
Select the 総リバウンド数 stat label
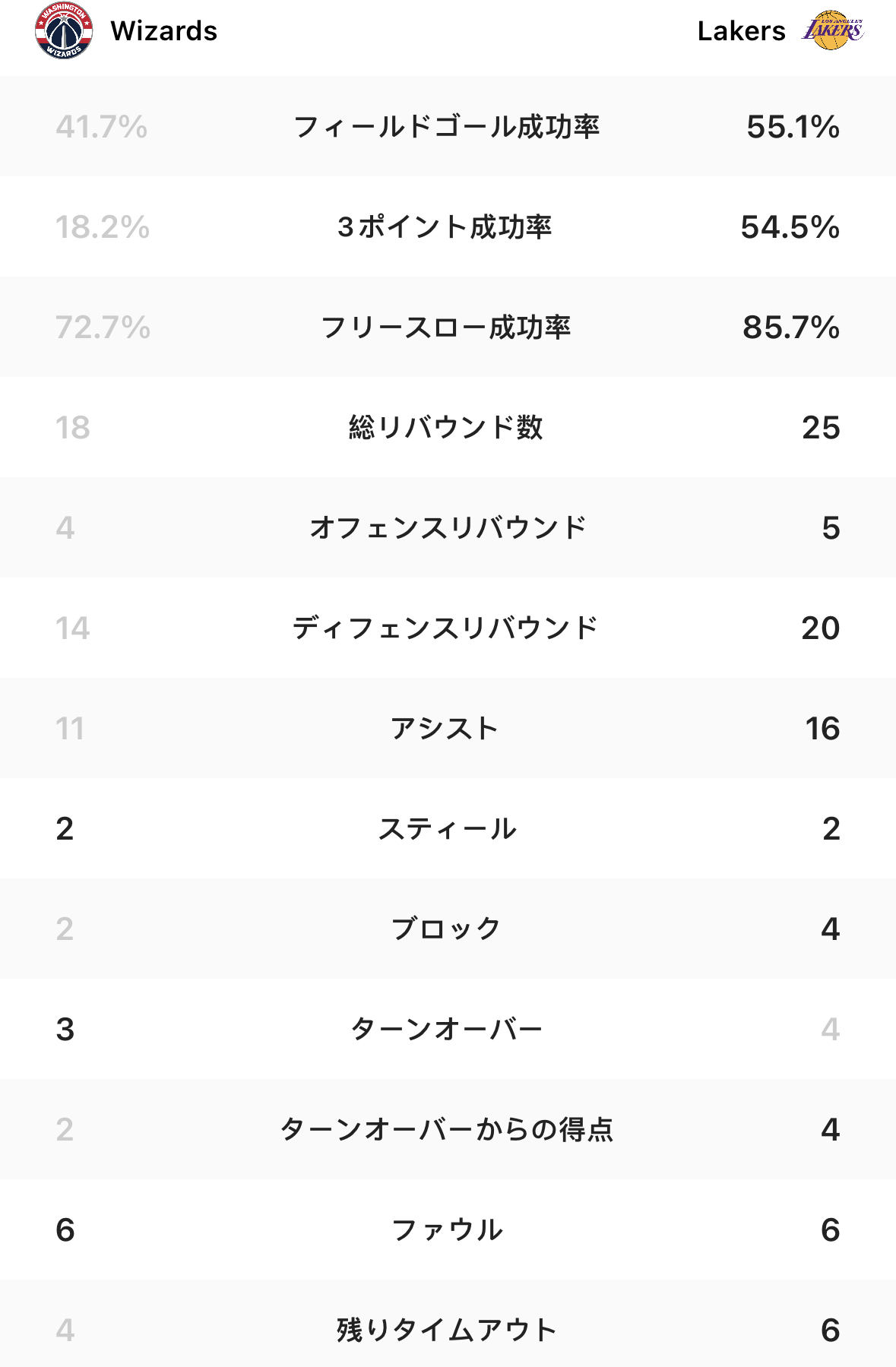click(x=445, y=427)
